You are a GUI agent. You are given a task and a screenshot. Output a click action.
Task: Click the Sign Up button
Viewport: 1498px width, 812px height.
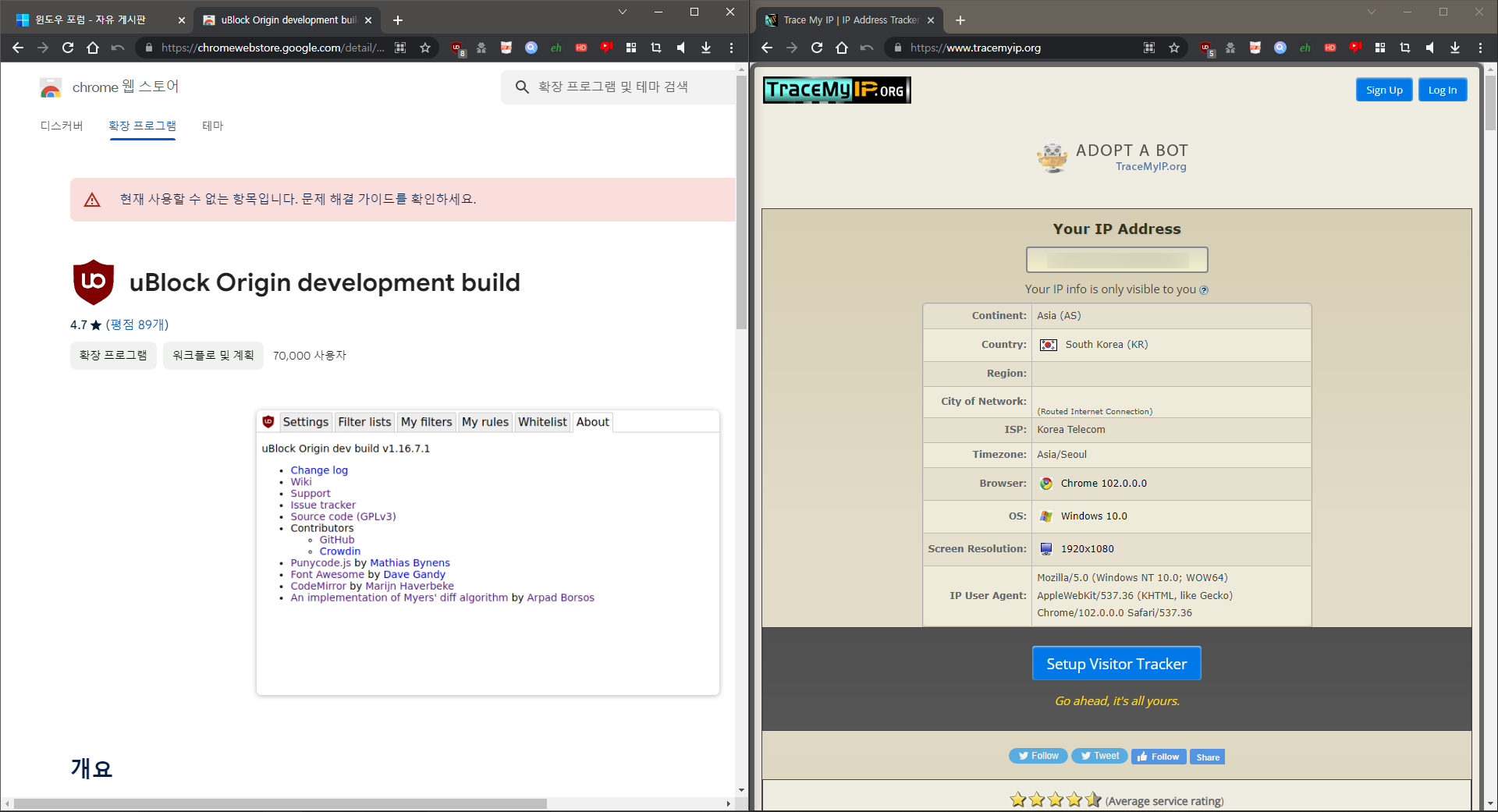pyautogui.click(x=1384, y=90)
